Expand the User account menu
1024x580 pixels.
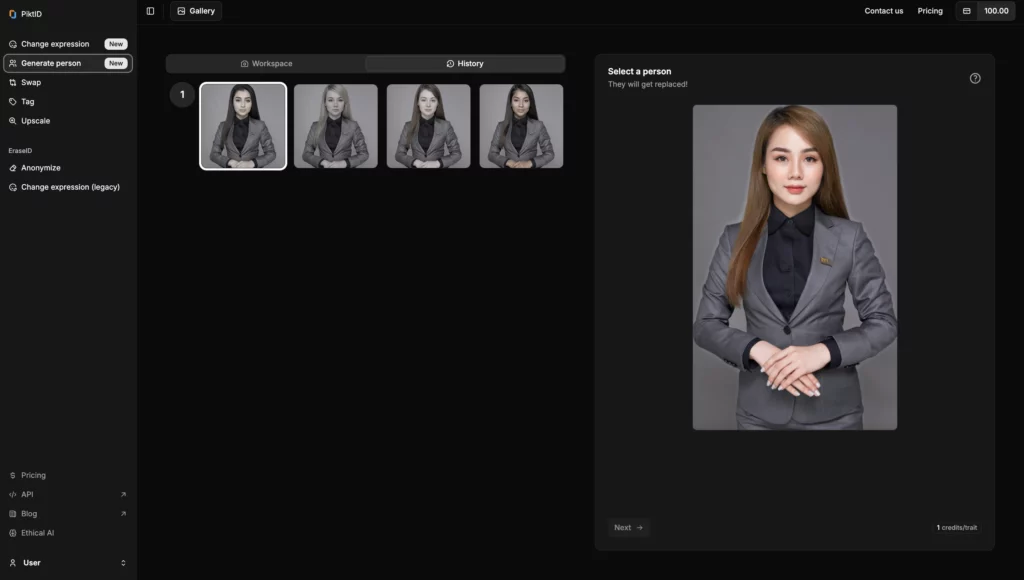pyautogui.click(x=67, y=562)
